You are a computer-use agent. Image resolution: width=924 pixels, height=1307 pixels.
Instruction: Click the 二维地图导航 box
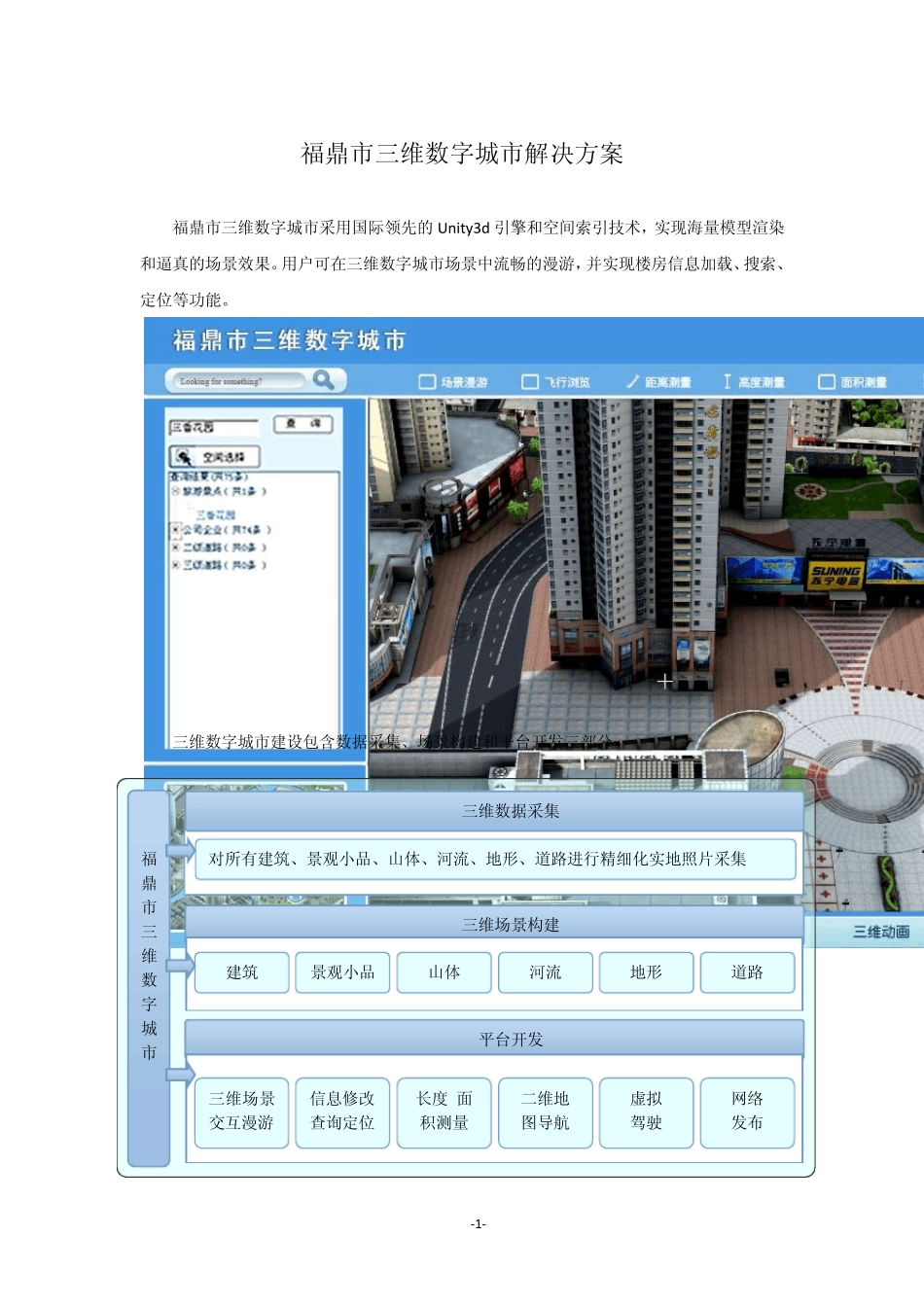tap(546, 1112)
